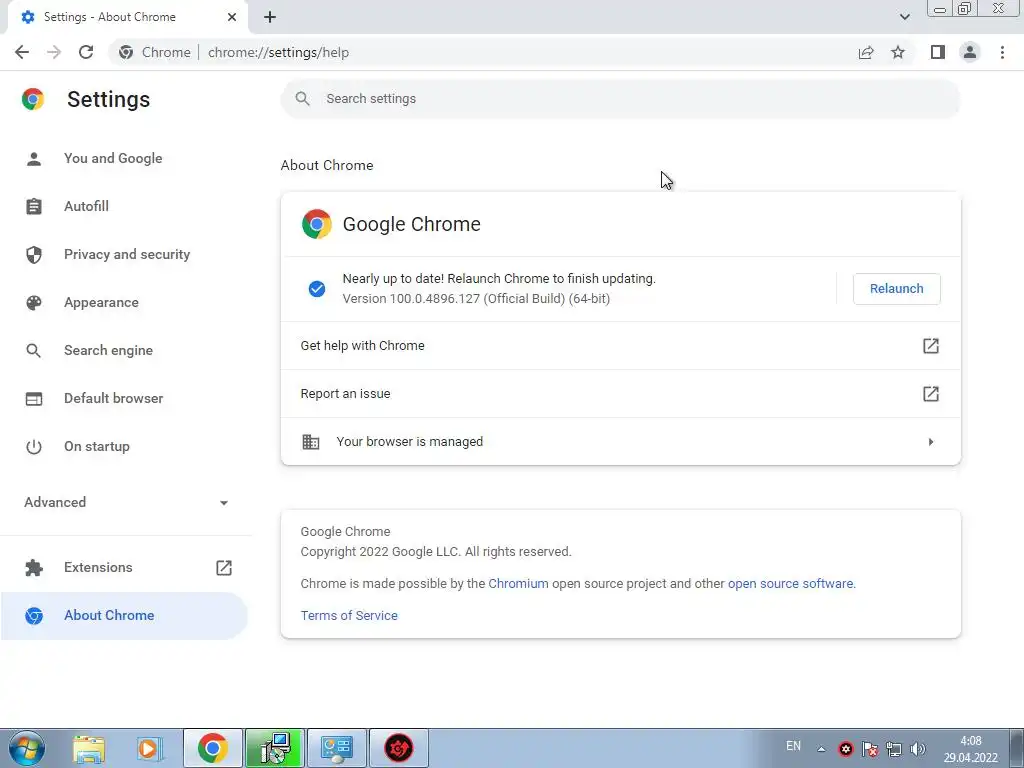Focus the address bar URL chrome://settings/help
Viewport: 1024px width, 768px height.
(278, 52)
